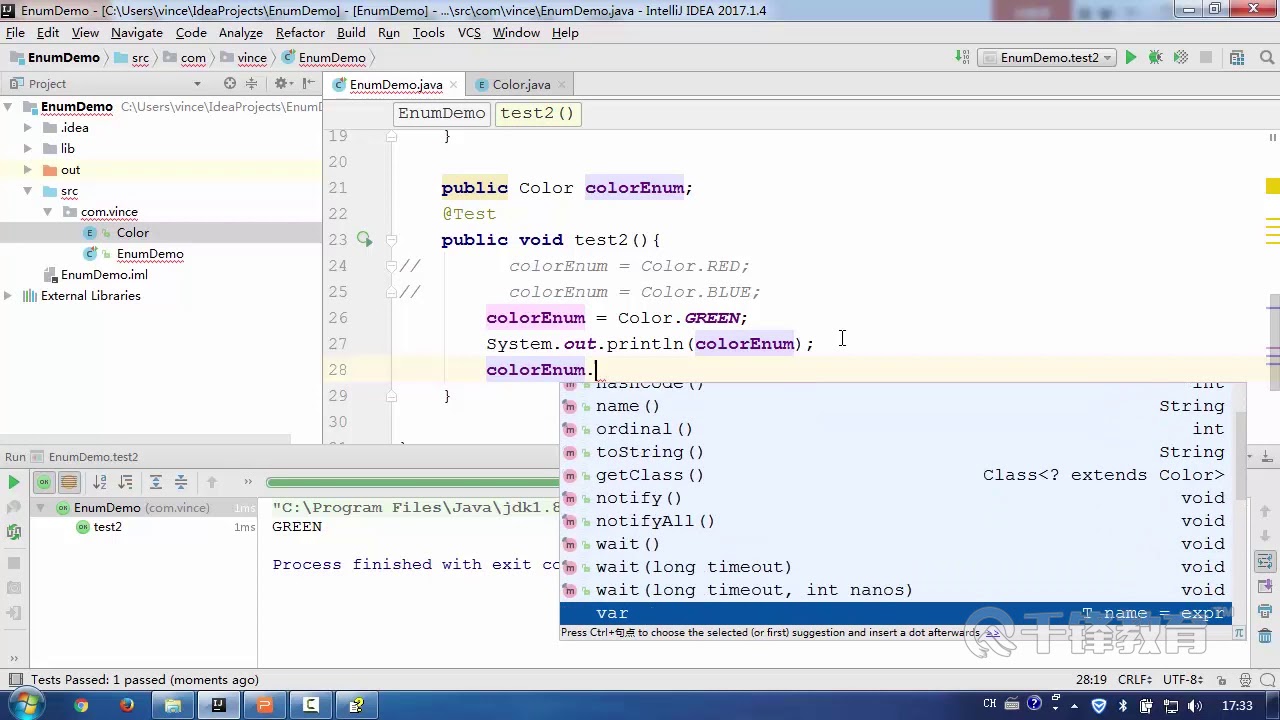
Task: Expand the out folder
Action: point(28,170)
